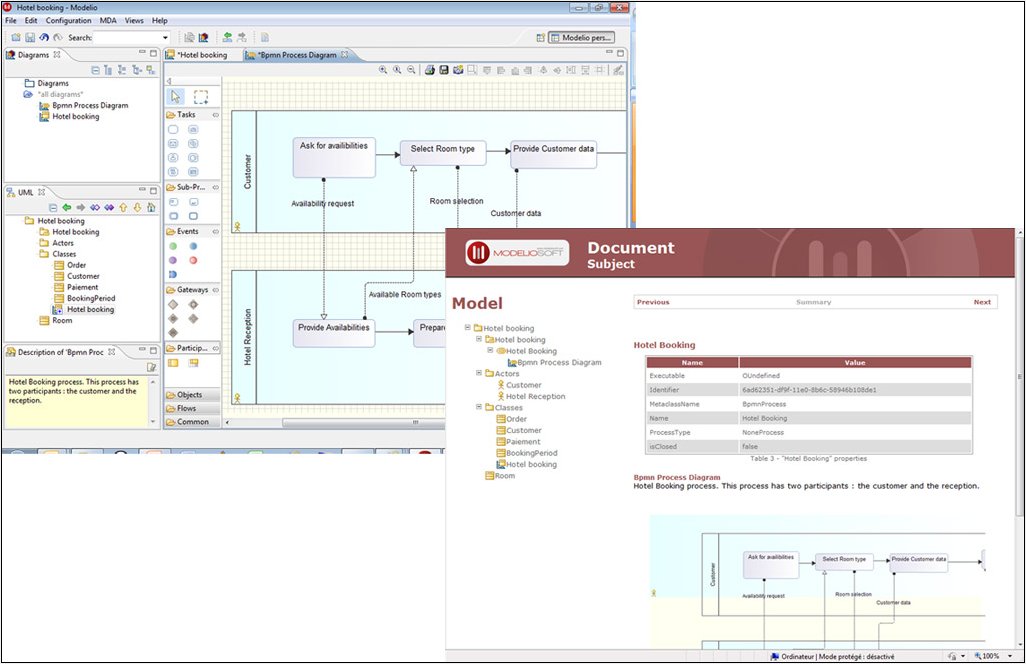Viewport: 1026px width, 664px height.
Task: Toggle the pin on the Tasks drawer
Action: coord(215,114)
